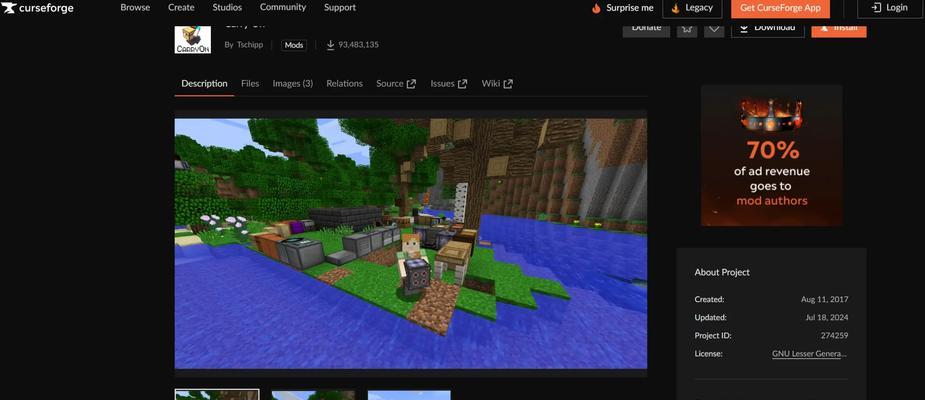Click the CurseForge logo

(x=37, y=8)
